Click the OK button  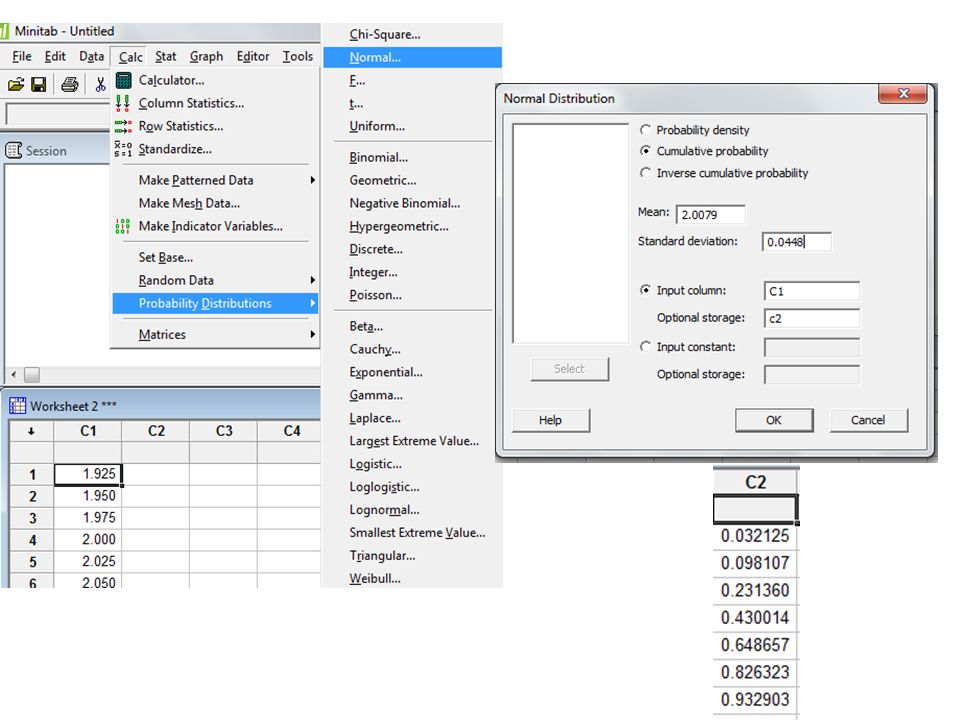[774, 420]
